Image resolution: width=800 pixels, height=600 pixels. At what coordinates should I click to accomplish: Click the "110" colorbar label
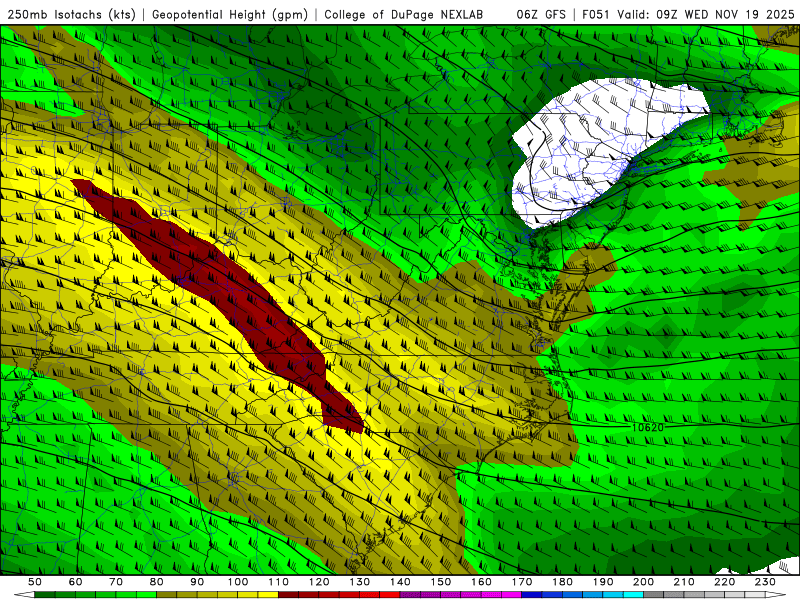pos(279,582)
